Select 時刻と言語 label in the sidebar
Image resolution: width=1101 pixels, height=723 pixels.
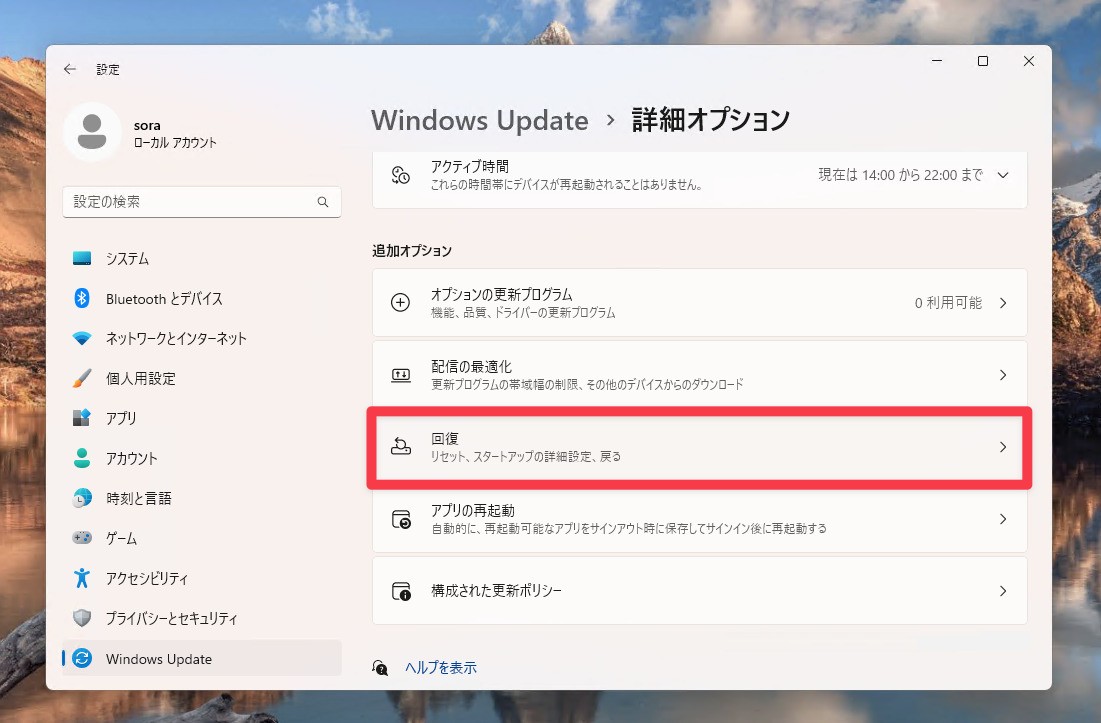(x=138, y=498)
